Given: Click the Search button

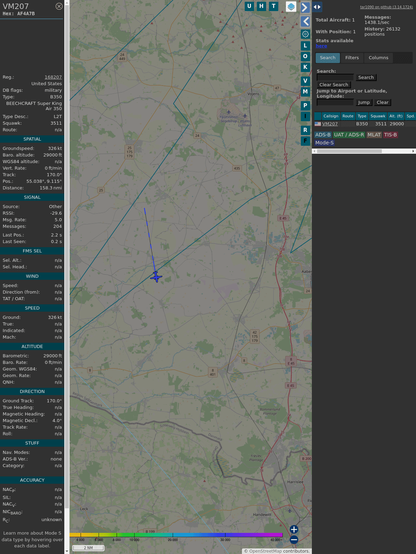Looking at the screenshot, I should (x=366, y=77).
